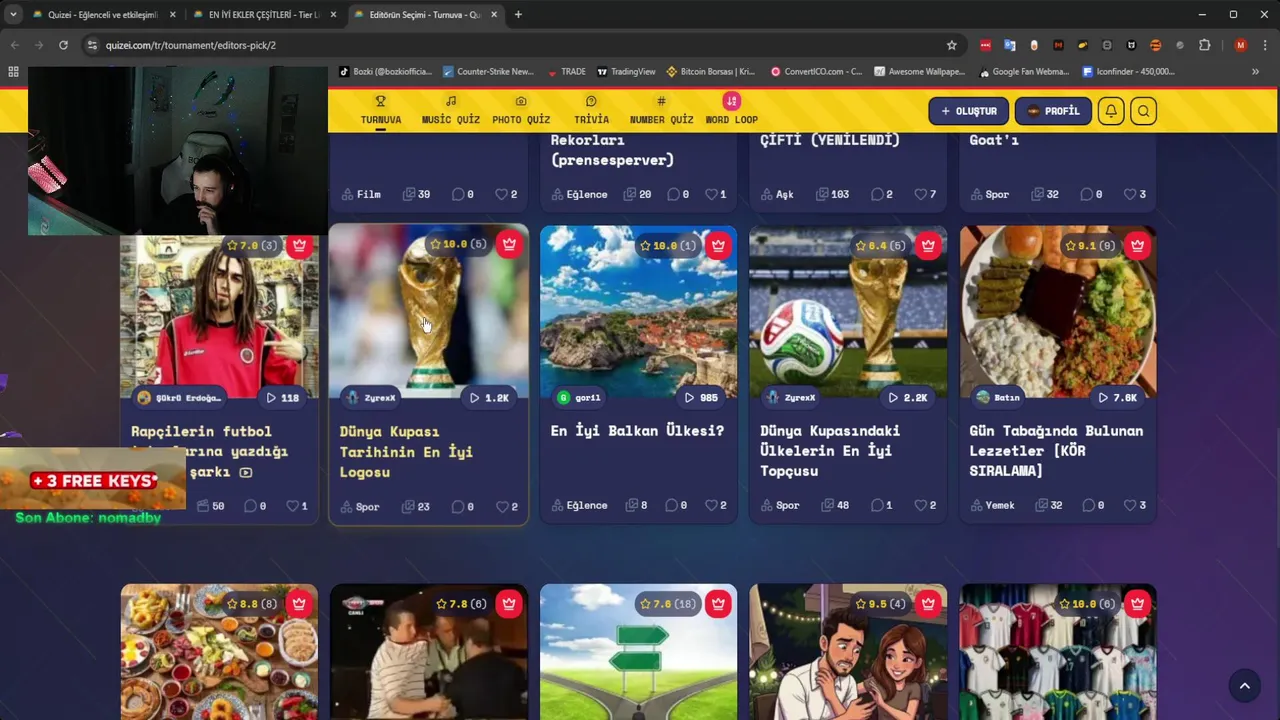Click crown badge on En İyi Topçusu card
Image resolution: width=1280 pixels, height=720 pixels.
point(928,245)
